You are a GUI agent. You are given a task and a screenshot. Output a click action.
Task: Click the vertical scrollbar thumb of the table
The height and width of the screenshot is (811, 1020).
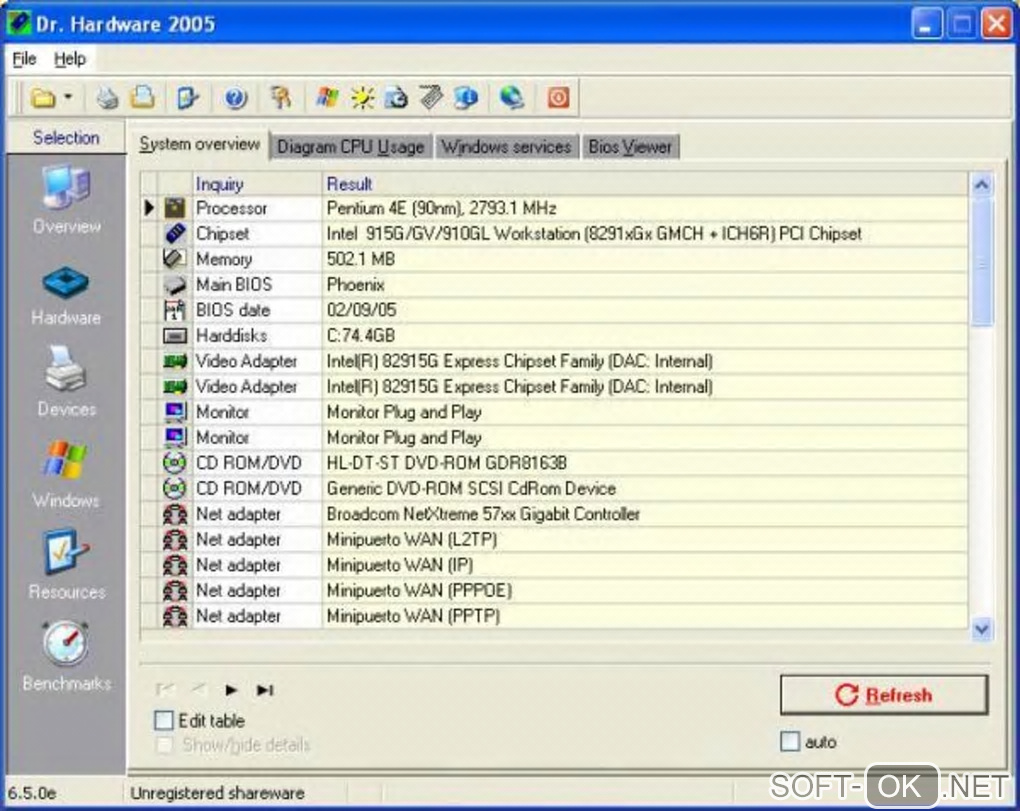coord(982,262)
